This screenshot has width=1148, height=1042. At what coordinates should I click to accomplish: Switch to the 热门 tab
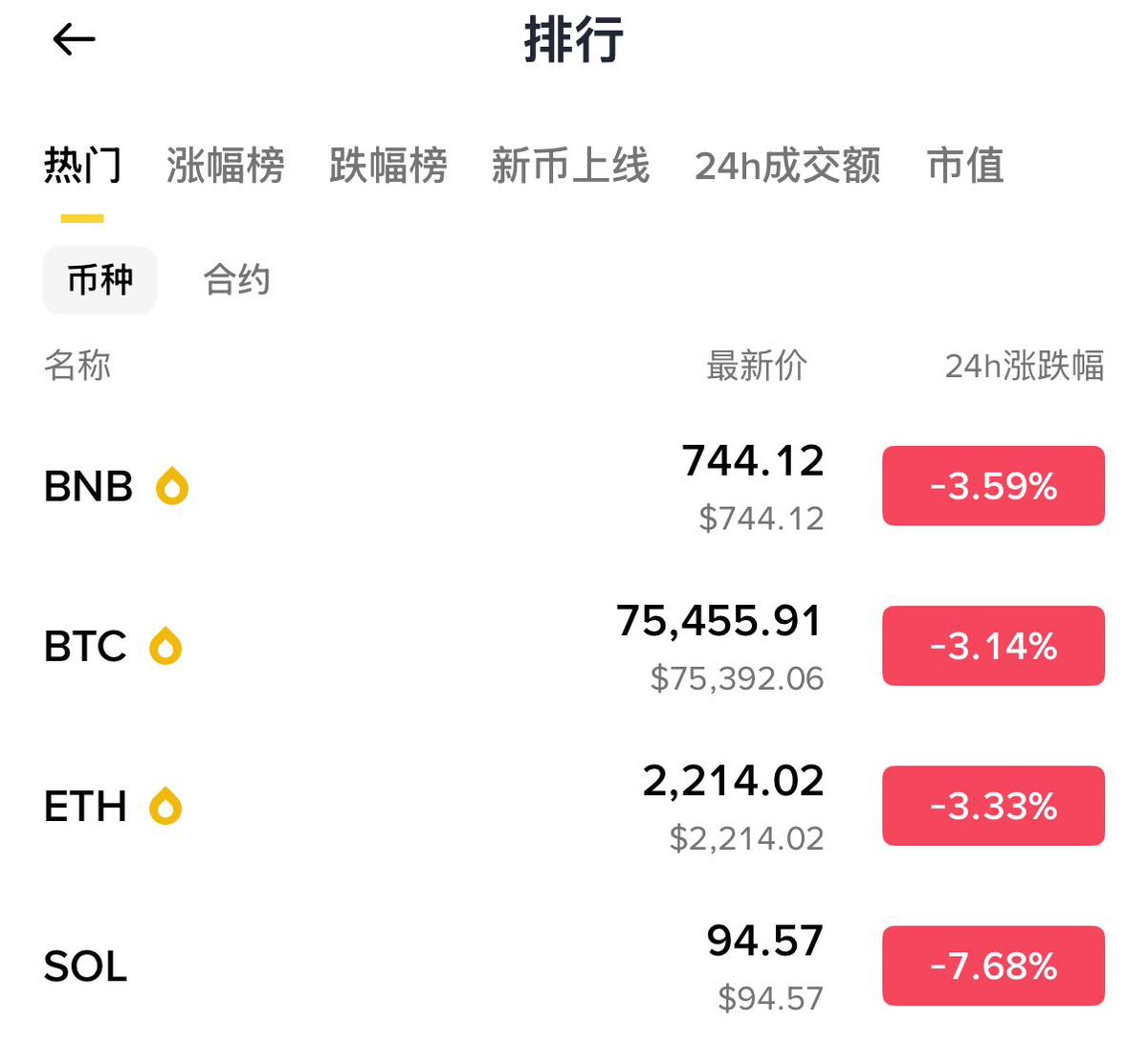click(x=82, y=166)
